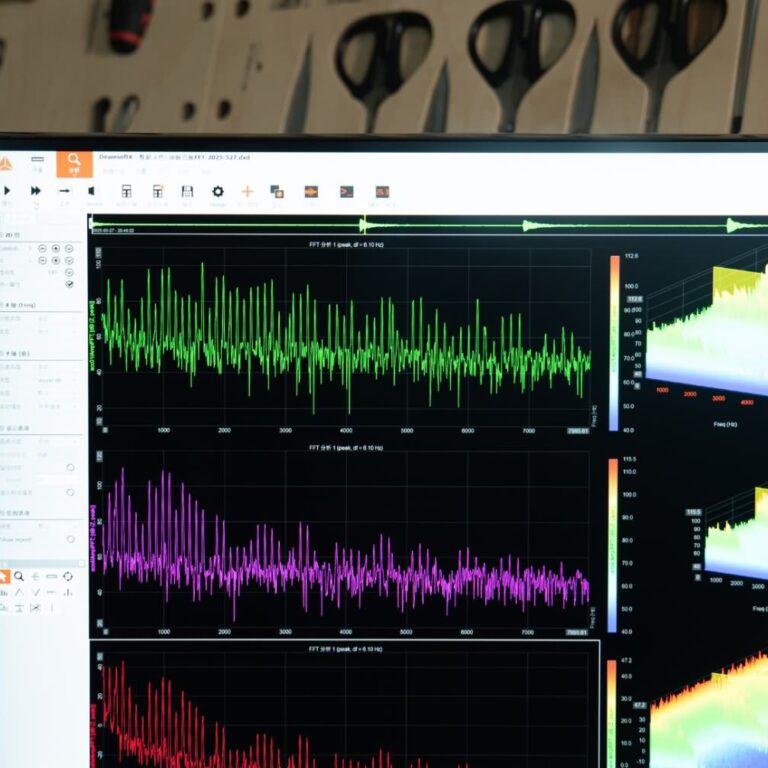Select the V-shaped valley marker tool
The width and height of the screenshot is (768, 768).
(x=35, y=593)
